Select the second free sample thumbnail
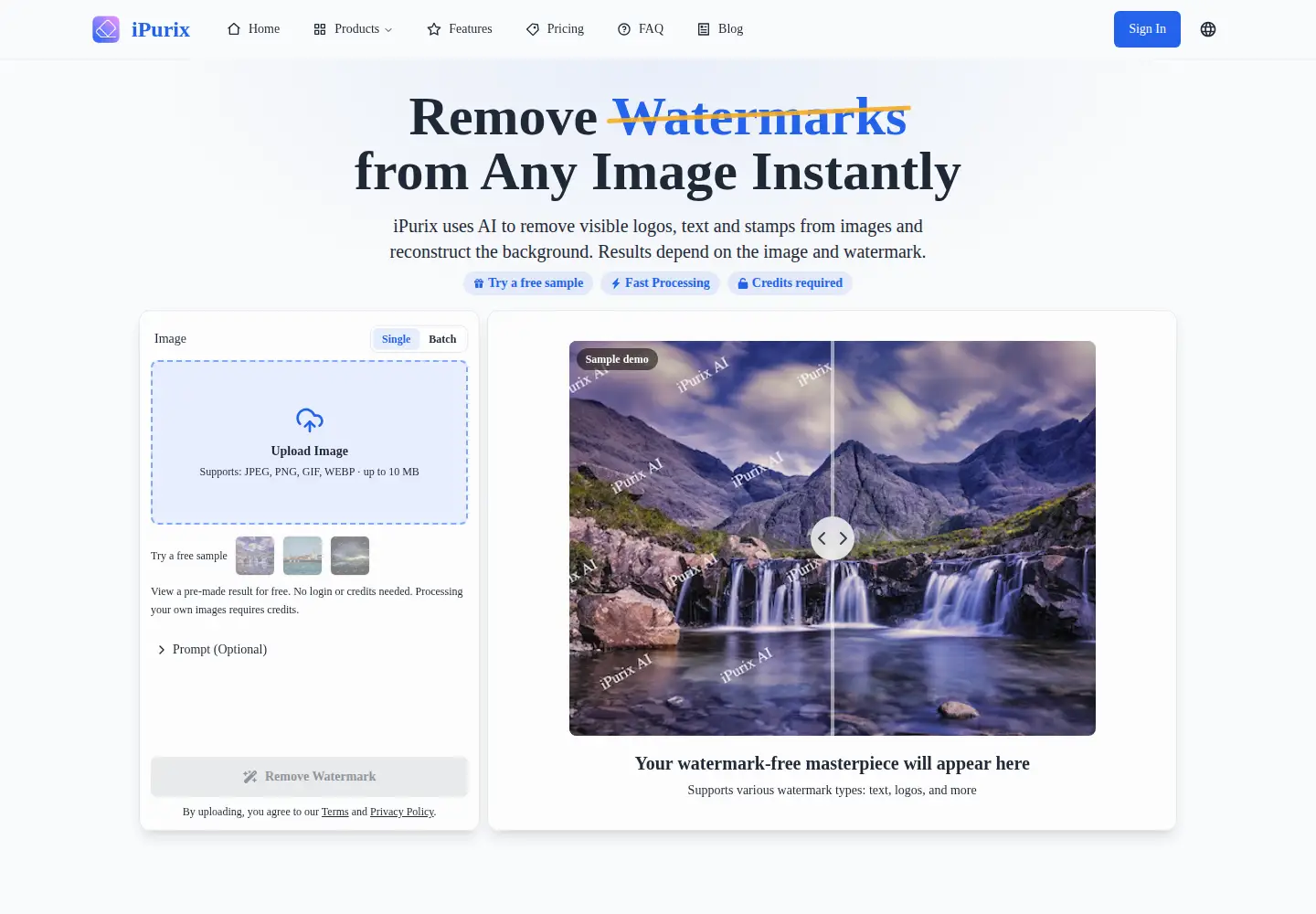The width and height of the screenshot is (1316, 914). pyautogui.click(x=302, y=556)
